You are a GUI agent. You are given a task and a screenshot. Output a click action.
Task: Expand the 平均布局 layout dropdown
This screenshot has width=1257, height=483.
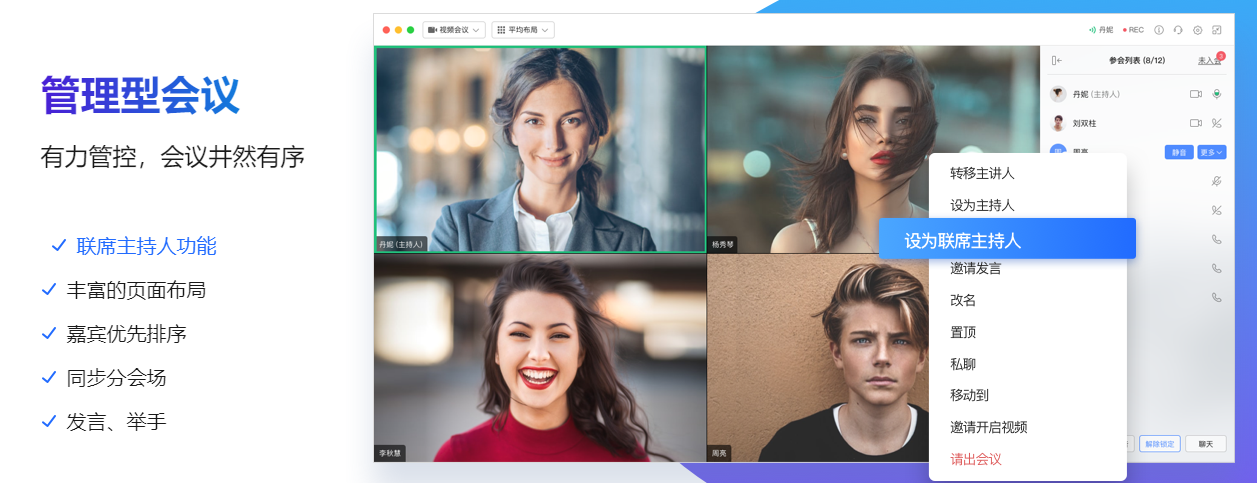pyautogui.click(x=523, y=30)
